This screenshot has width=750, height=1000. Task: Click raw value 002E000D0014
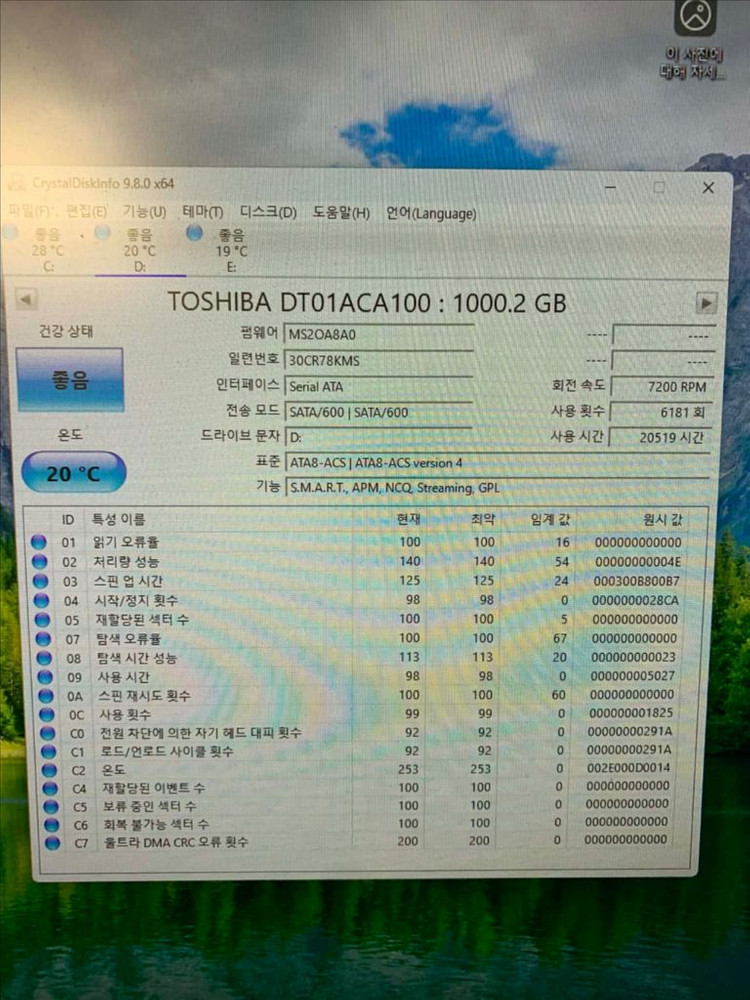(628, 768)
